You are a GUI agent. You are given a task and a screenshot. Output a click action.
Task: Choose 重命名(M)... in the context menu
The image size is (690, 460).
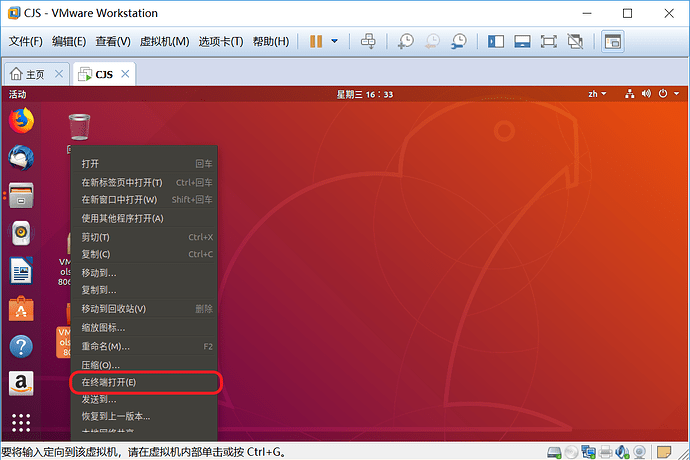point(144,346)
